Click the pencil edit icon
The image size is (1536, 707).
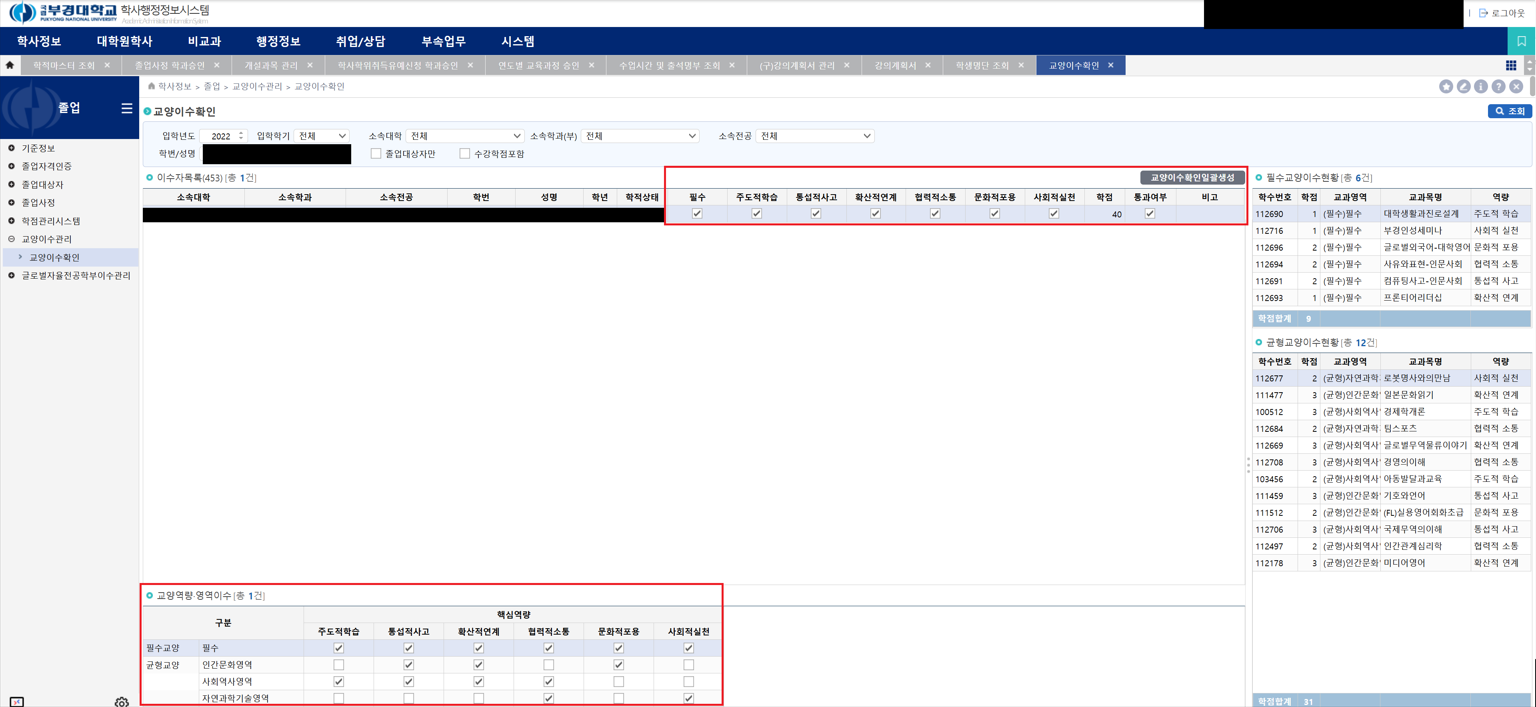click(x=1463, y=87)
